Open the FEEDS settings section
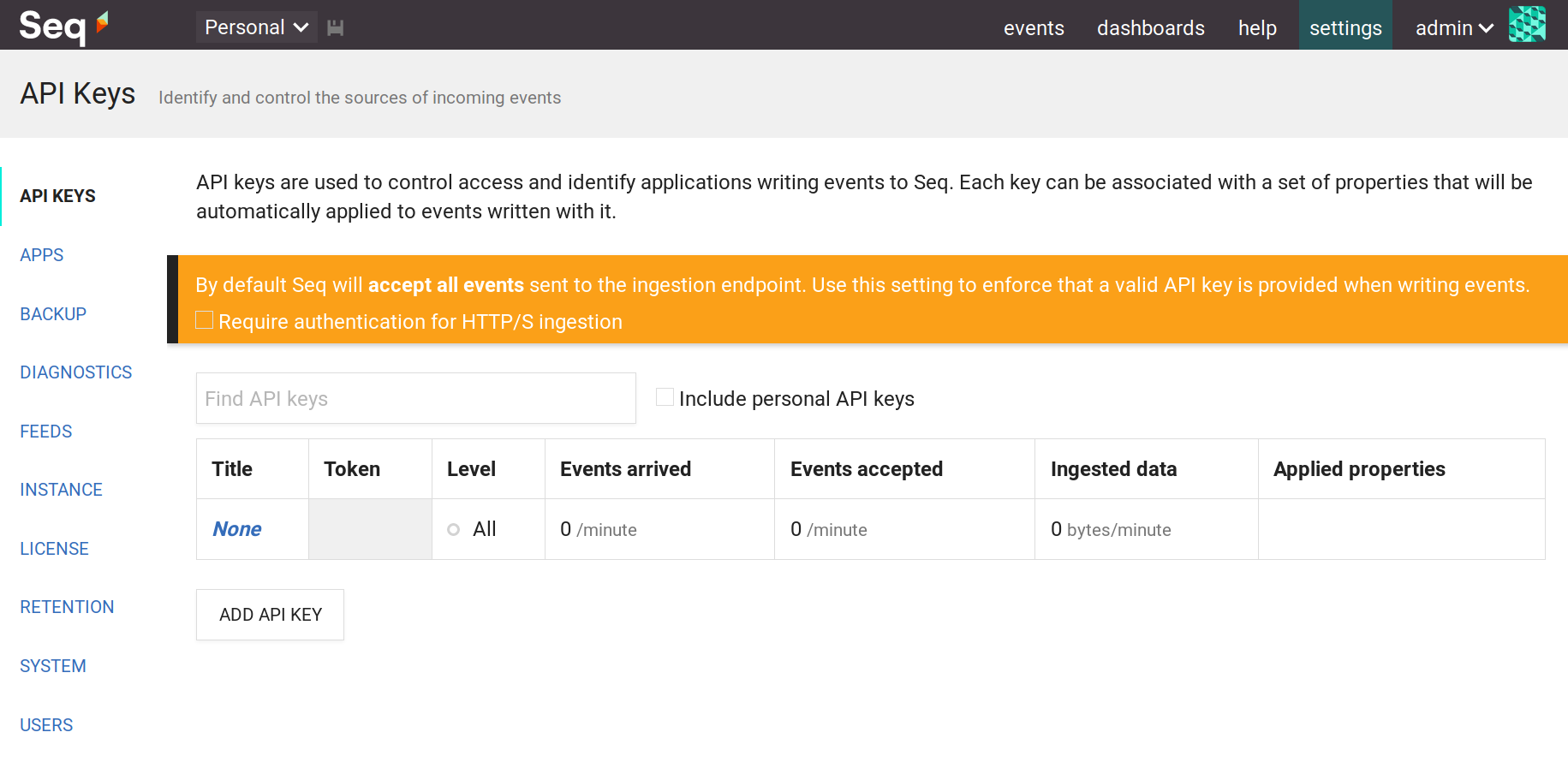Image resolution: width=1568 pixels, height=768 pixels. [x=46, y=432]
